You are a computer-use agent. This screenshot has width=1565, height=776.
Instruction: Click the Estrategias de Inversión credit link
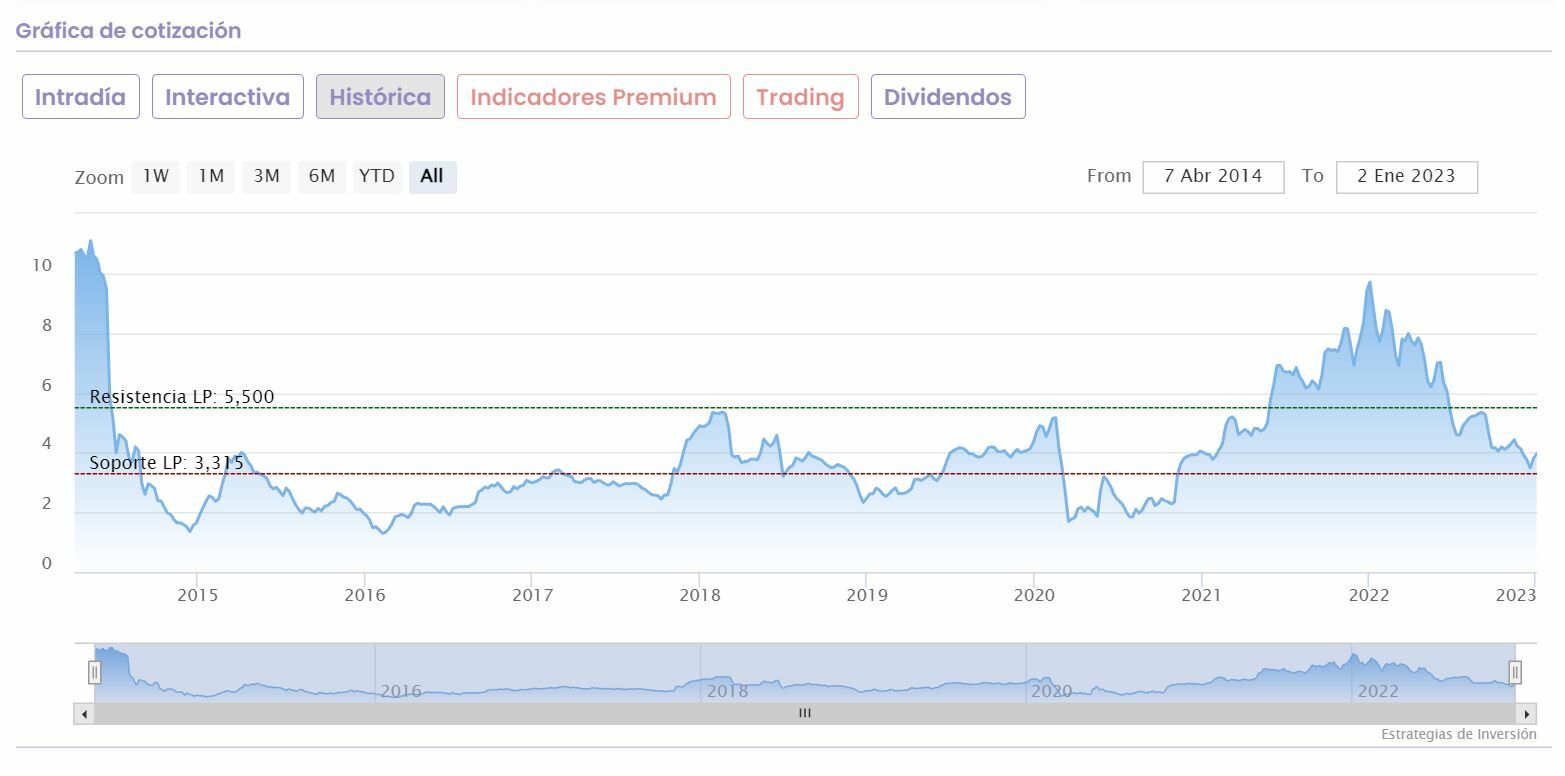(1458, 735)
